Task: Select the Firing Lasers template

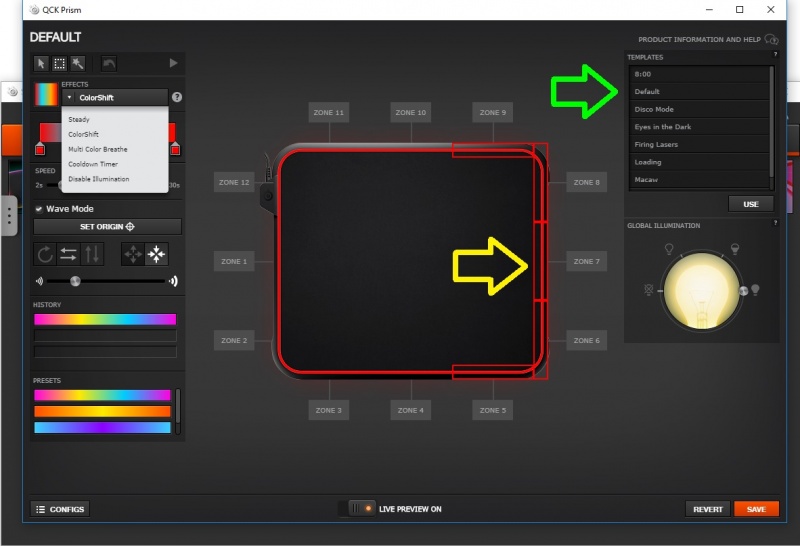Action: tap(699, 144)
